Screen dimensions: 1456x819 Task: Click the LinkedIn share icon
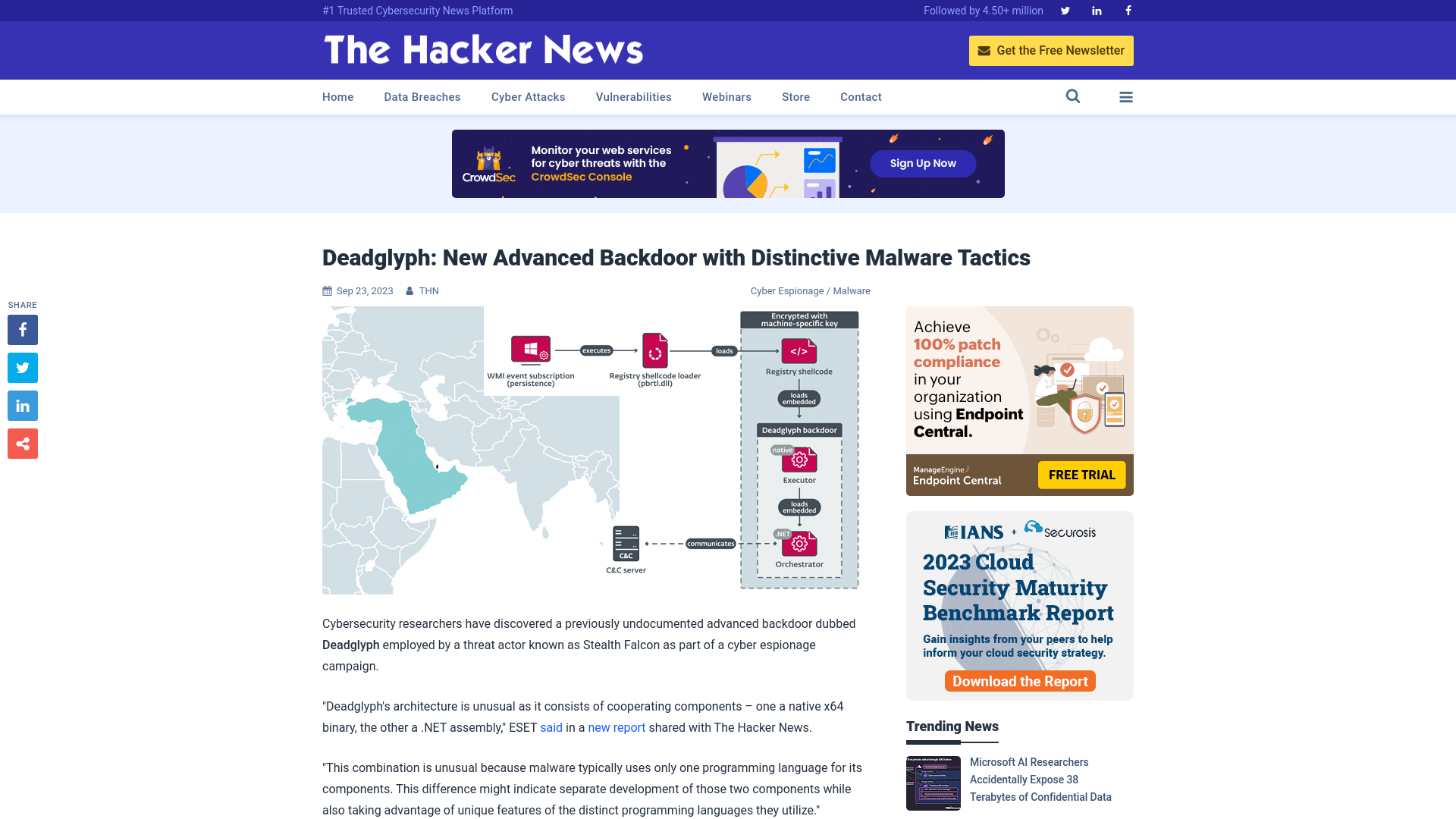pos(22,405)
